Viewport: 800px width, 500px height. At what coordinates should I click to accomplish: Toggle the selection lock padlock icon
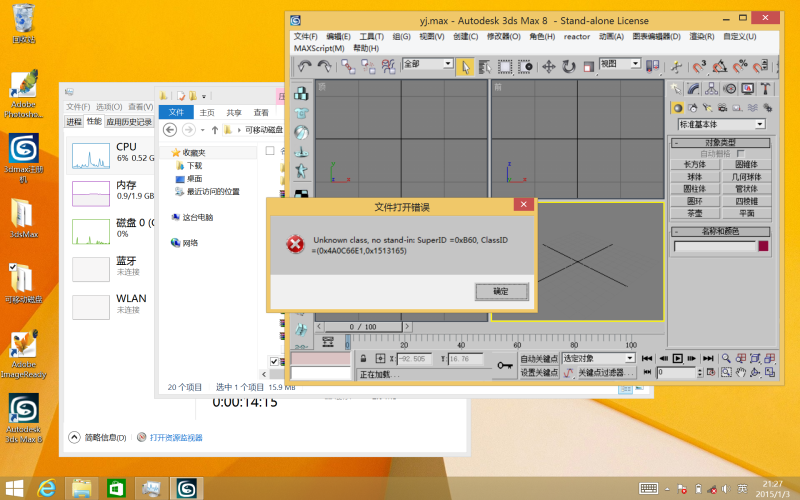click(364, 359)
